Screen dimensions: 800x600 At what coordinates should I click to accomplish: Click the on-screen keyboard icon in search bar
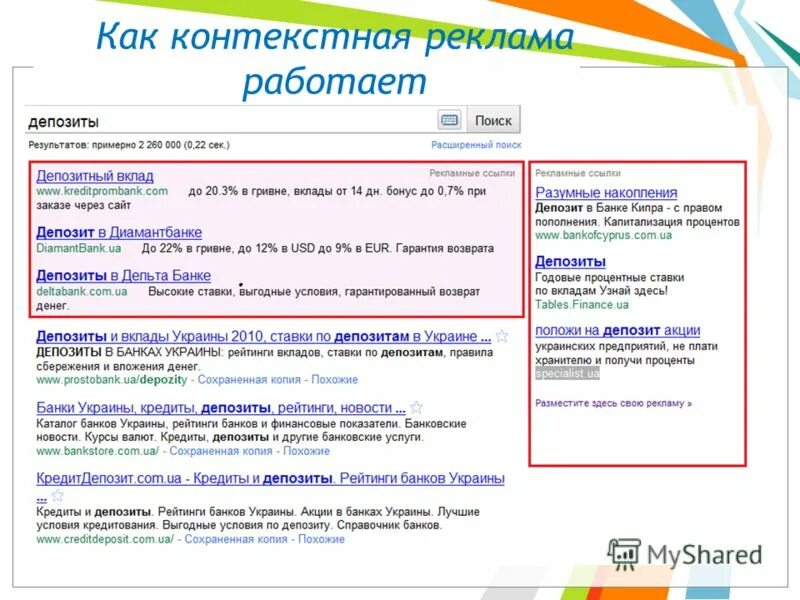click(449, 120)
